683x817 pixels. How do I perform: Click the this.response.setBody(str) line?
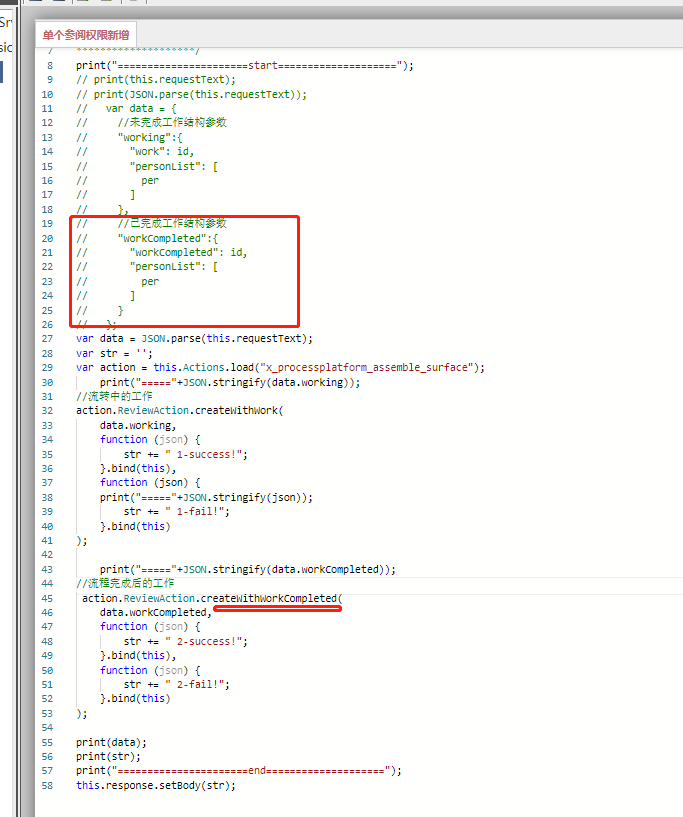point(155,785)
